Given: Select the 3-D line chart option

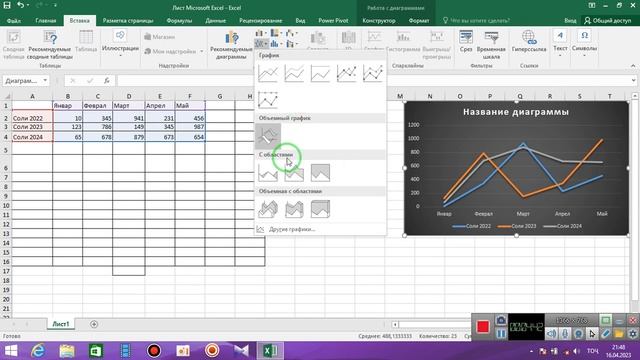Looking at the screenshot, I should pyautogui.click(x=268, y=136).
